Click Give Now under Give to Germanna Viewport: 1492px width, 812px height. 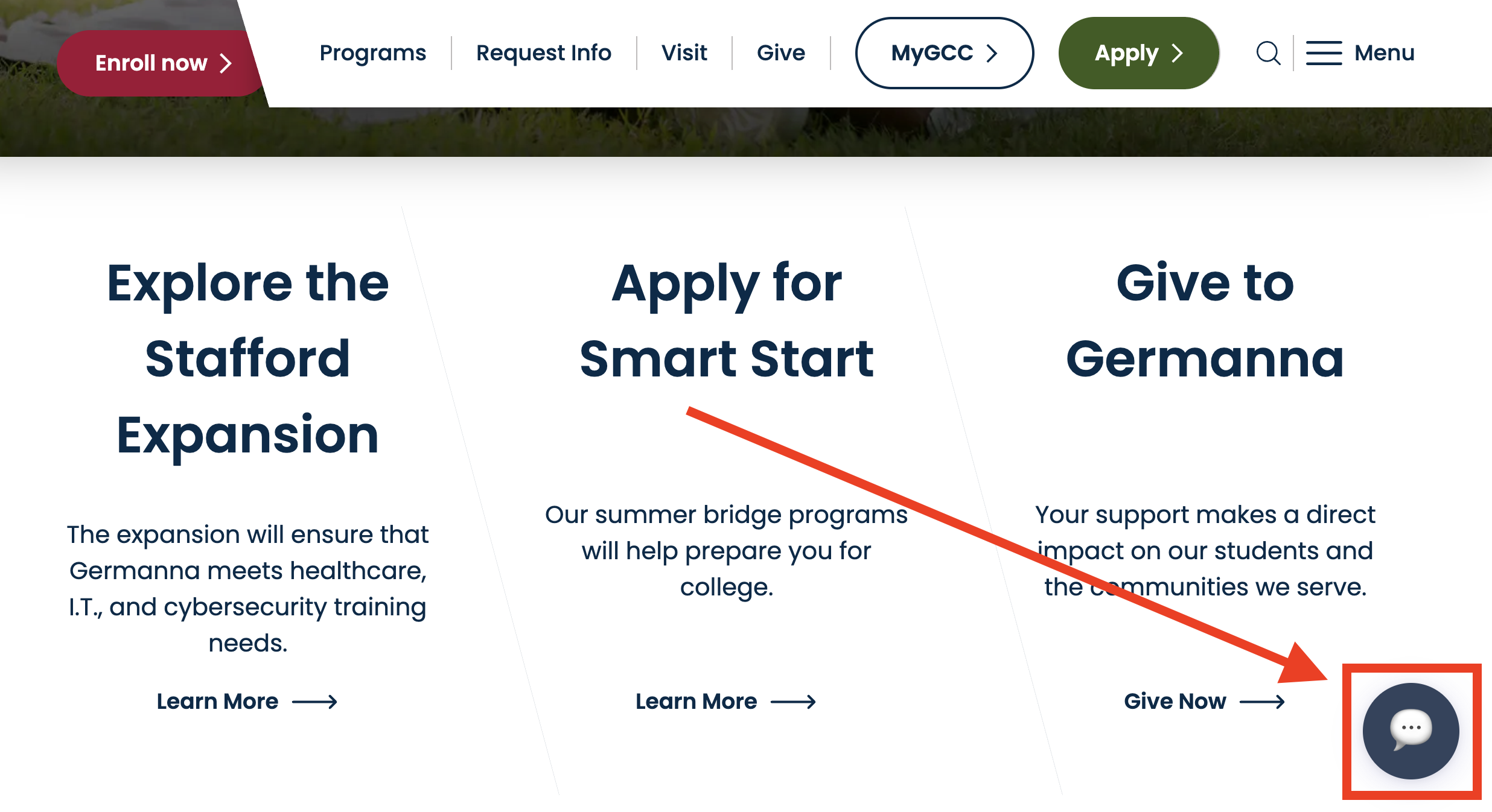pyautogui.click(x=1174, y=701)
